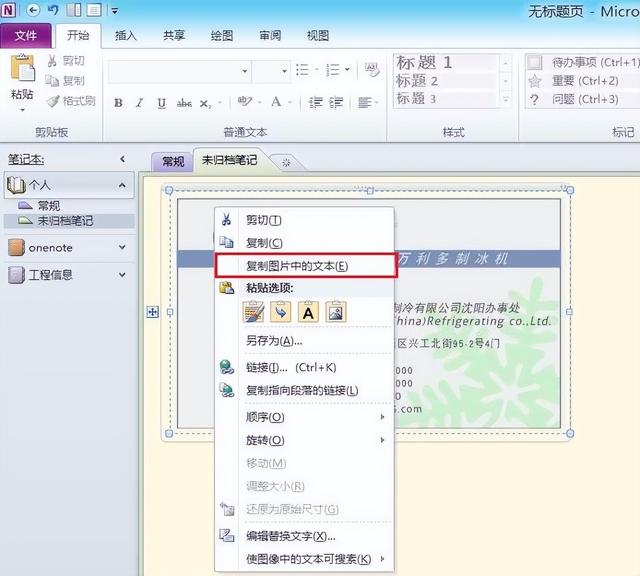Toggle strikethrough formatting

[184, 103]
